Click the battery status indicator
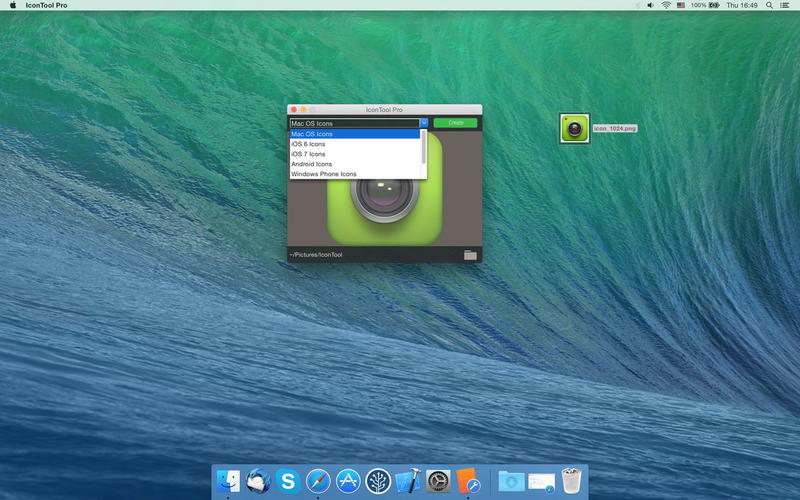The height and width of the screenshot is (500, 800). coord(705,5)
